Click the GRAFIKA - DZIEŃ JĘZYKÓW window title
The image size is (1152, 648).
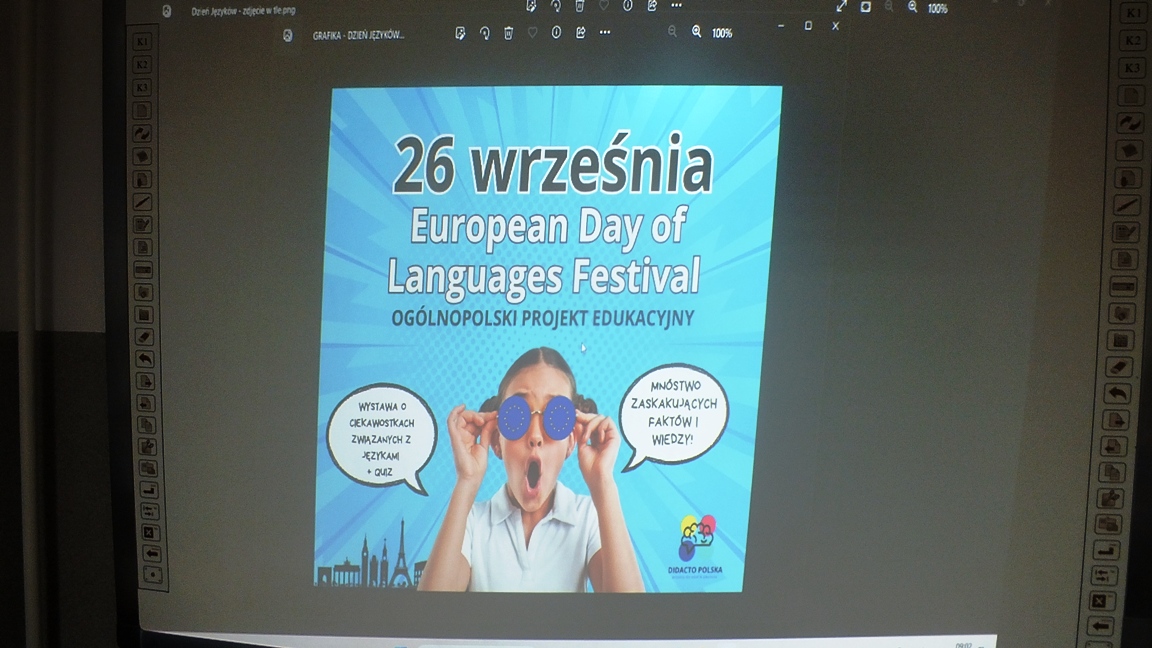(x=358, y=35)
